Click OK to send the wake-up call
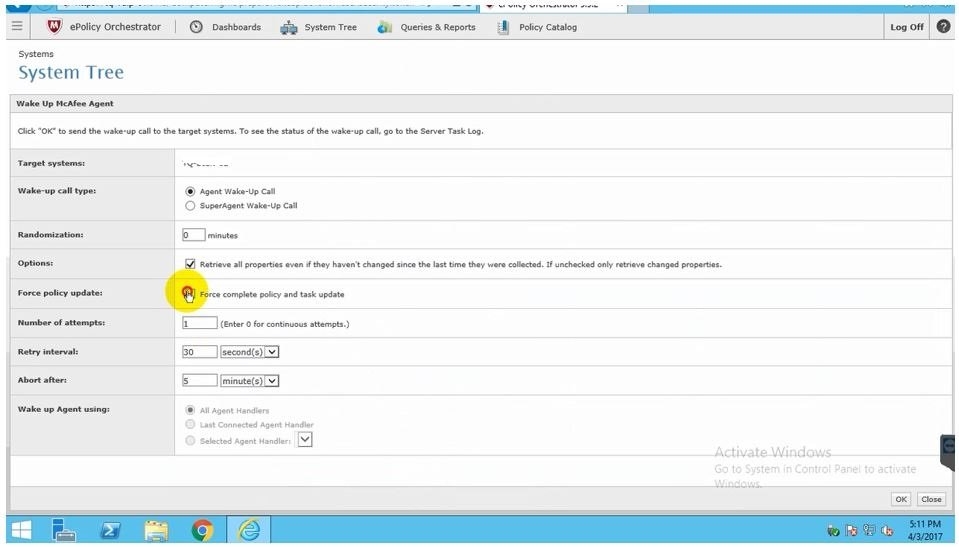 (x=901, y=499)
